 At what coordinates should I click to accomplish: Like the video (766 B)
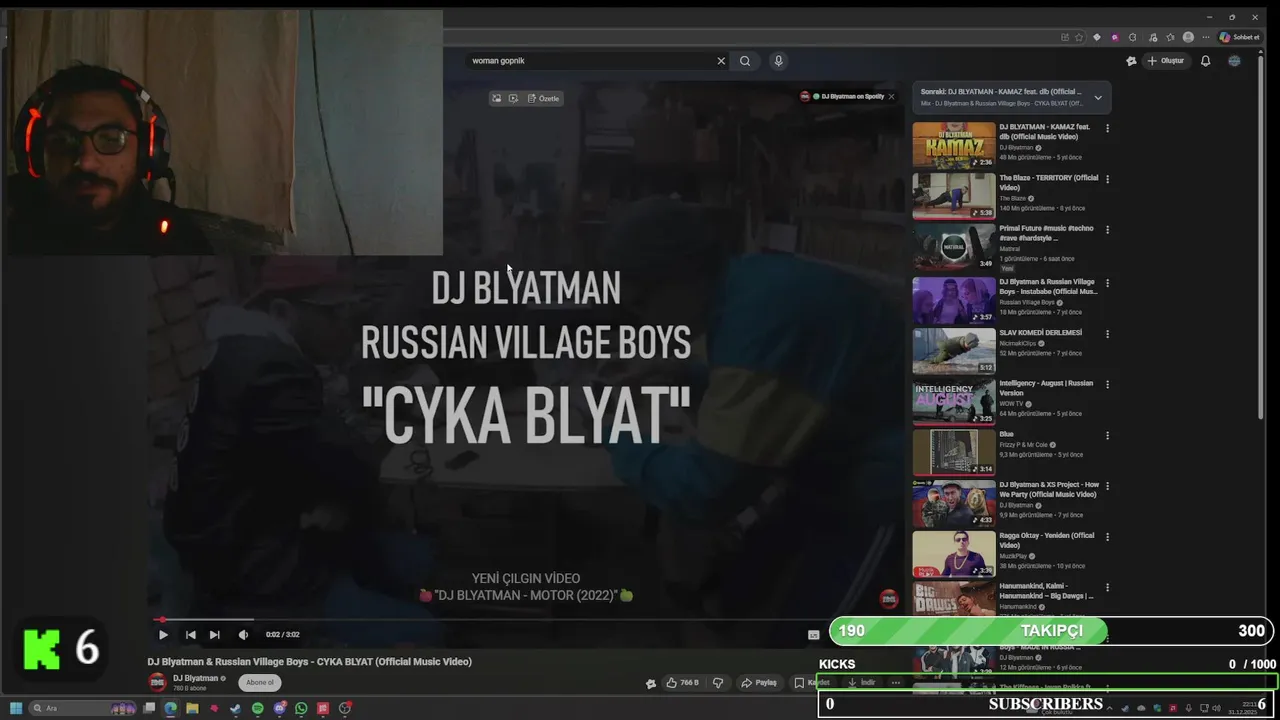pos(683,683)
